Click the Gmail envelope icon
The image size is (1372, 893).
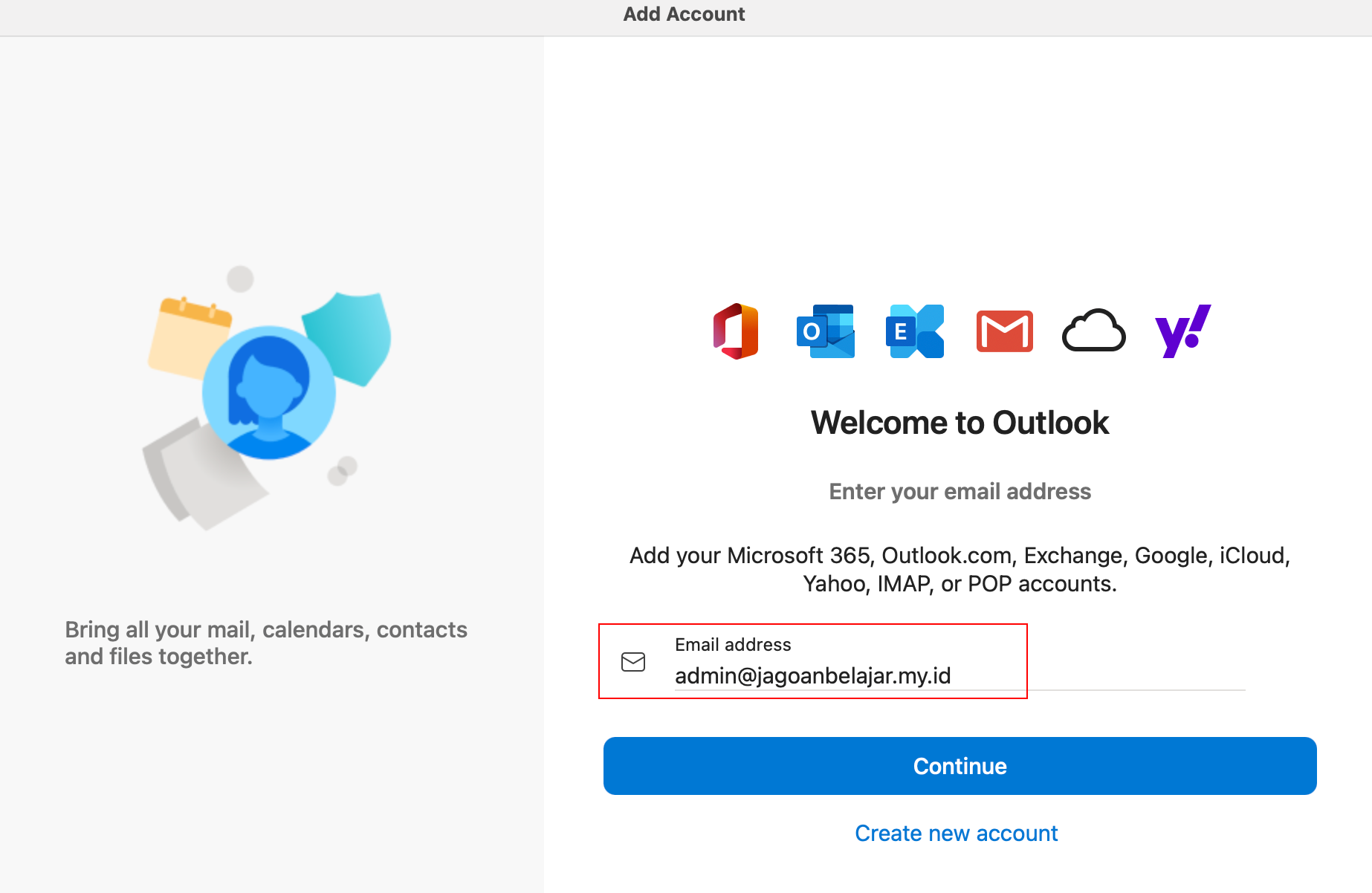tap(1004, 331)
